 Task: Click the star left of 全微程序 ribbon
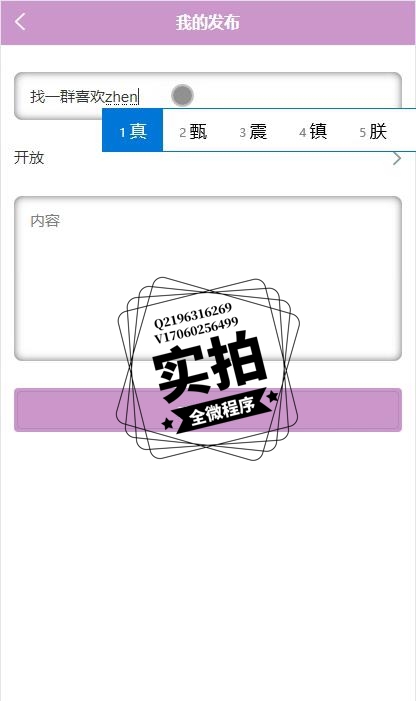[167, 423]
